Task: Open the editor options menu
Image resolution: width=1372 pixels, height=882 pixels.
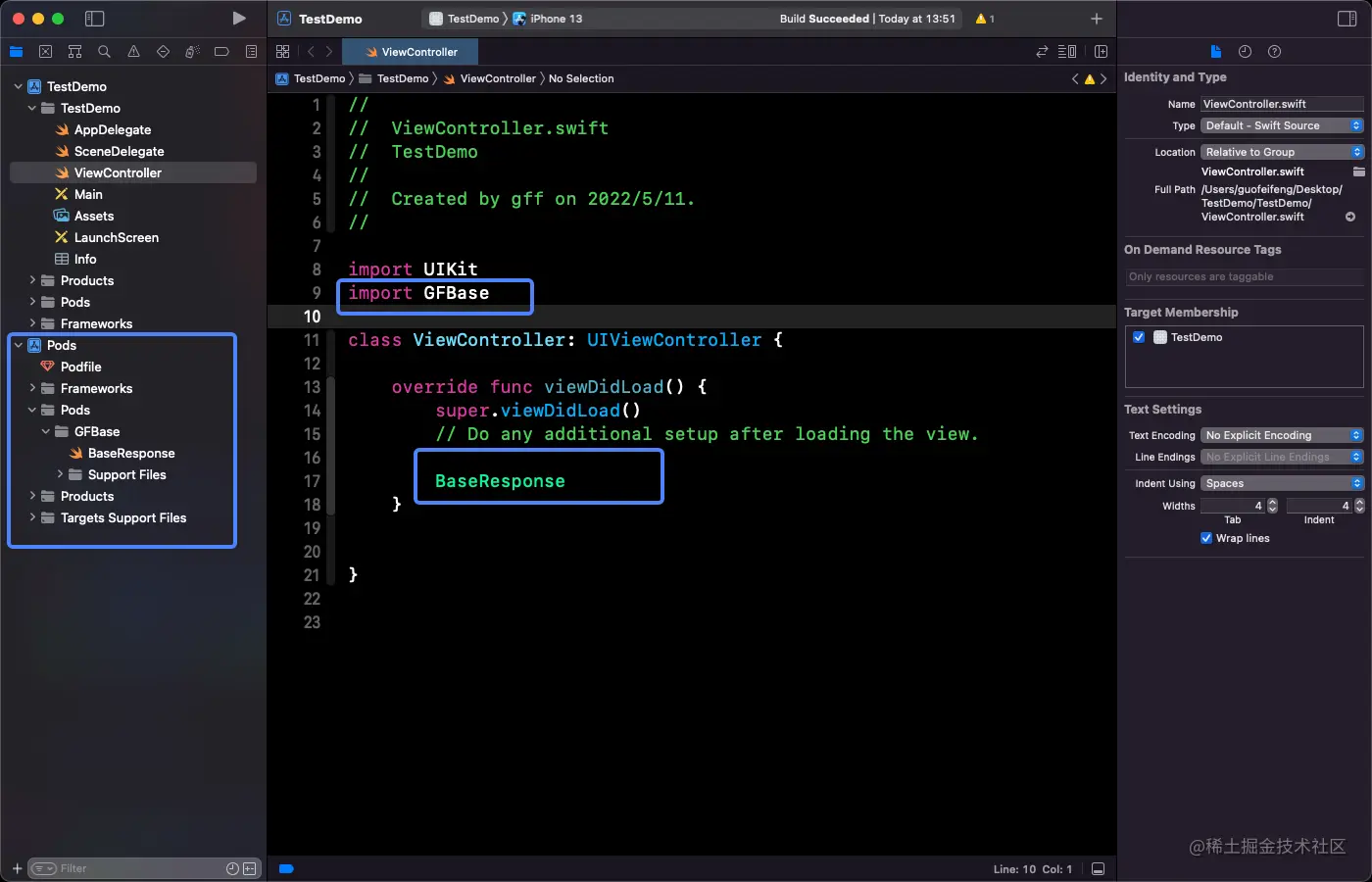Action: tap(1068, 52)
